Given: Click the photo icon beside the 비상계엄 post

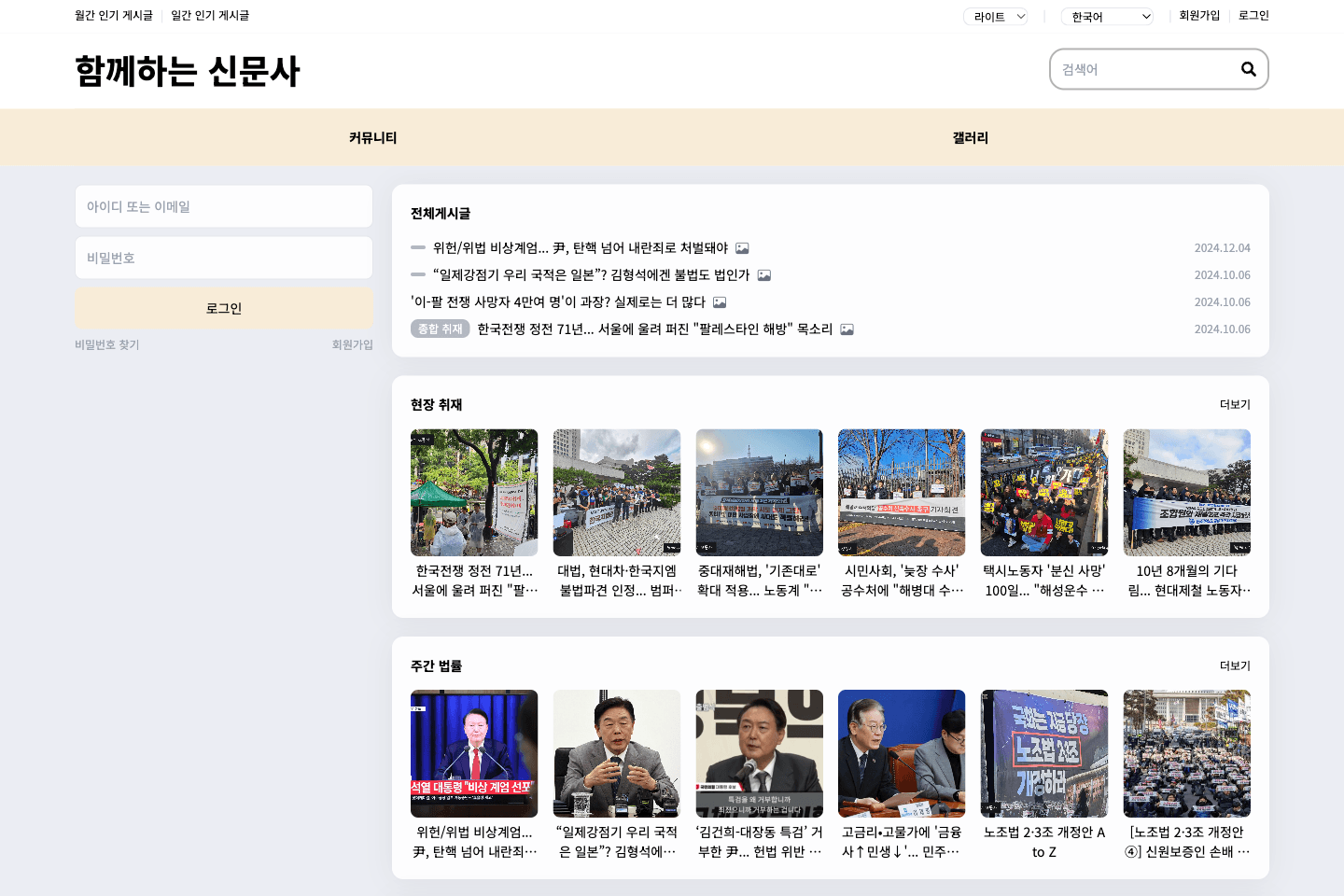Looking at the screenshot, I should tap(743, 247).
